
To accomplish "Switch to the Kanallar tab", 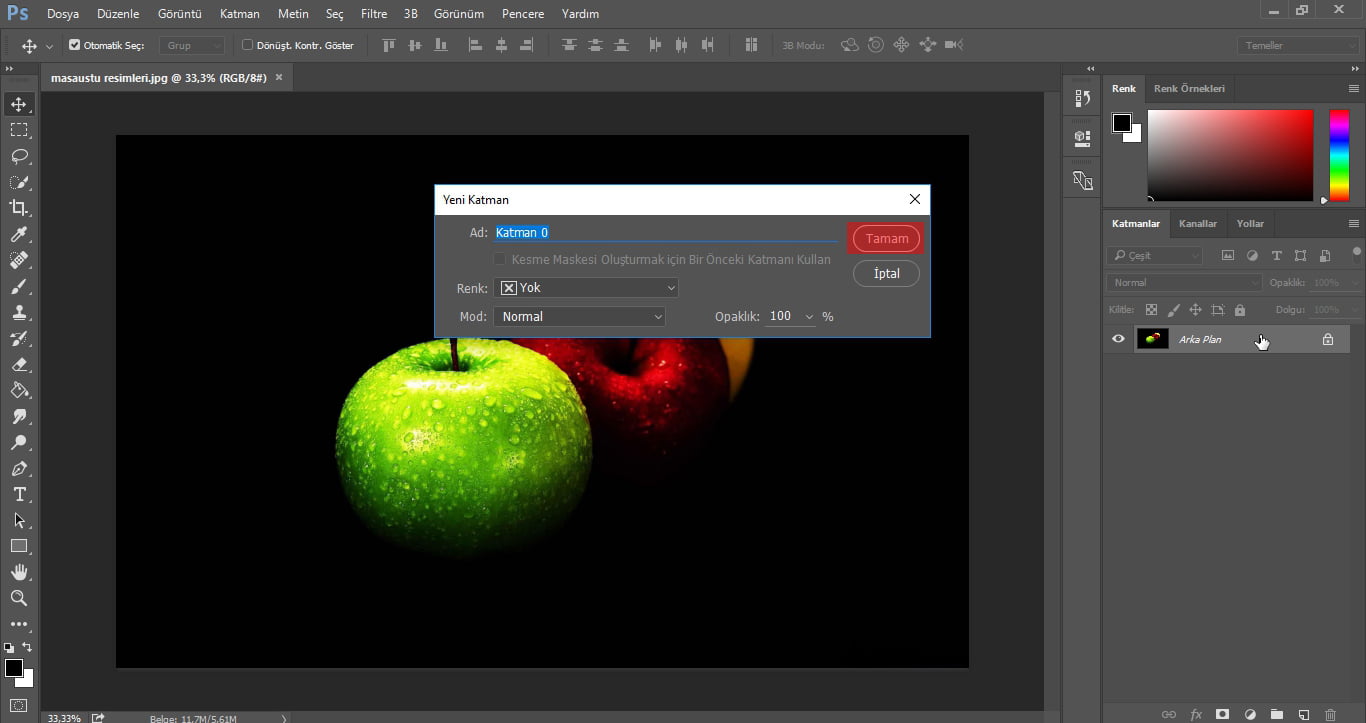I will tap(1198, 223).
